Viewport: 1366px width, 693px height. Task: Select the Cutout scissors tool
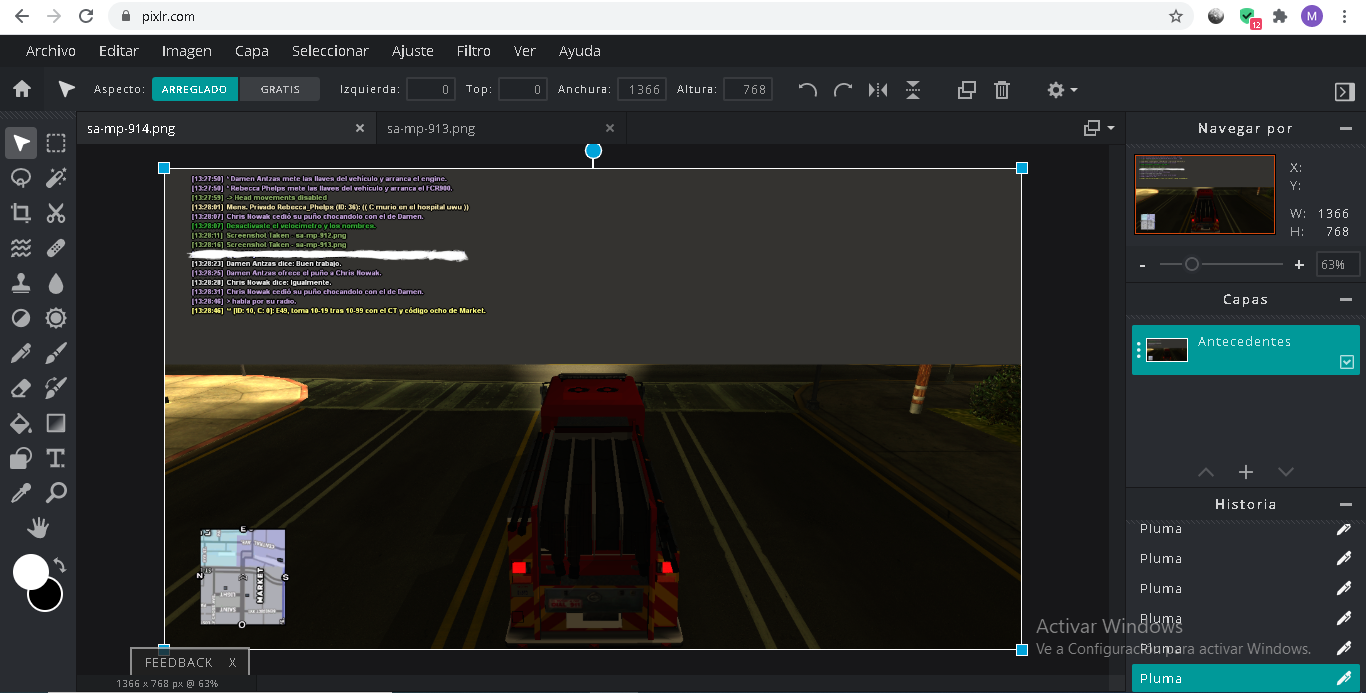(56, 213)
